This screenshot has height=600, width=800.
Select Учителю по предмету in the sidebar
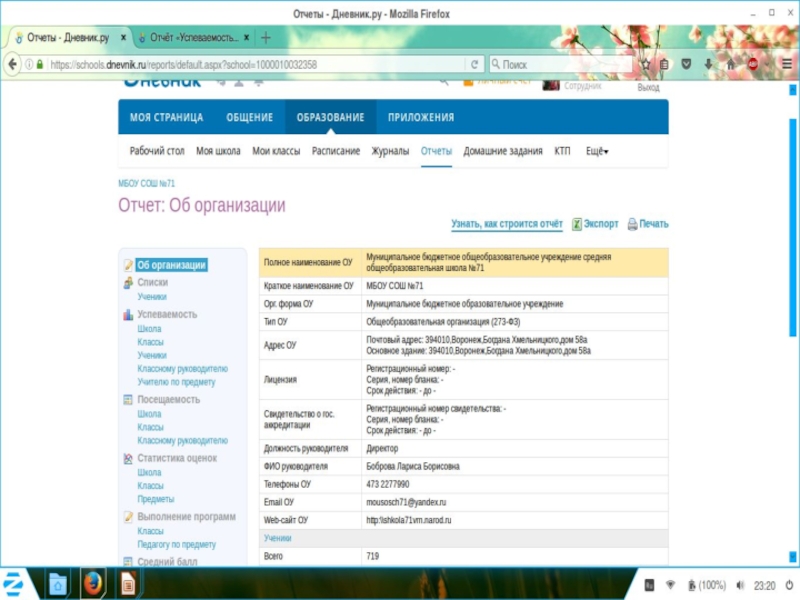pos(176,382)
